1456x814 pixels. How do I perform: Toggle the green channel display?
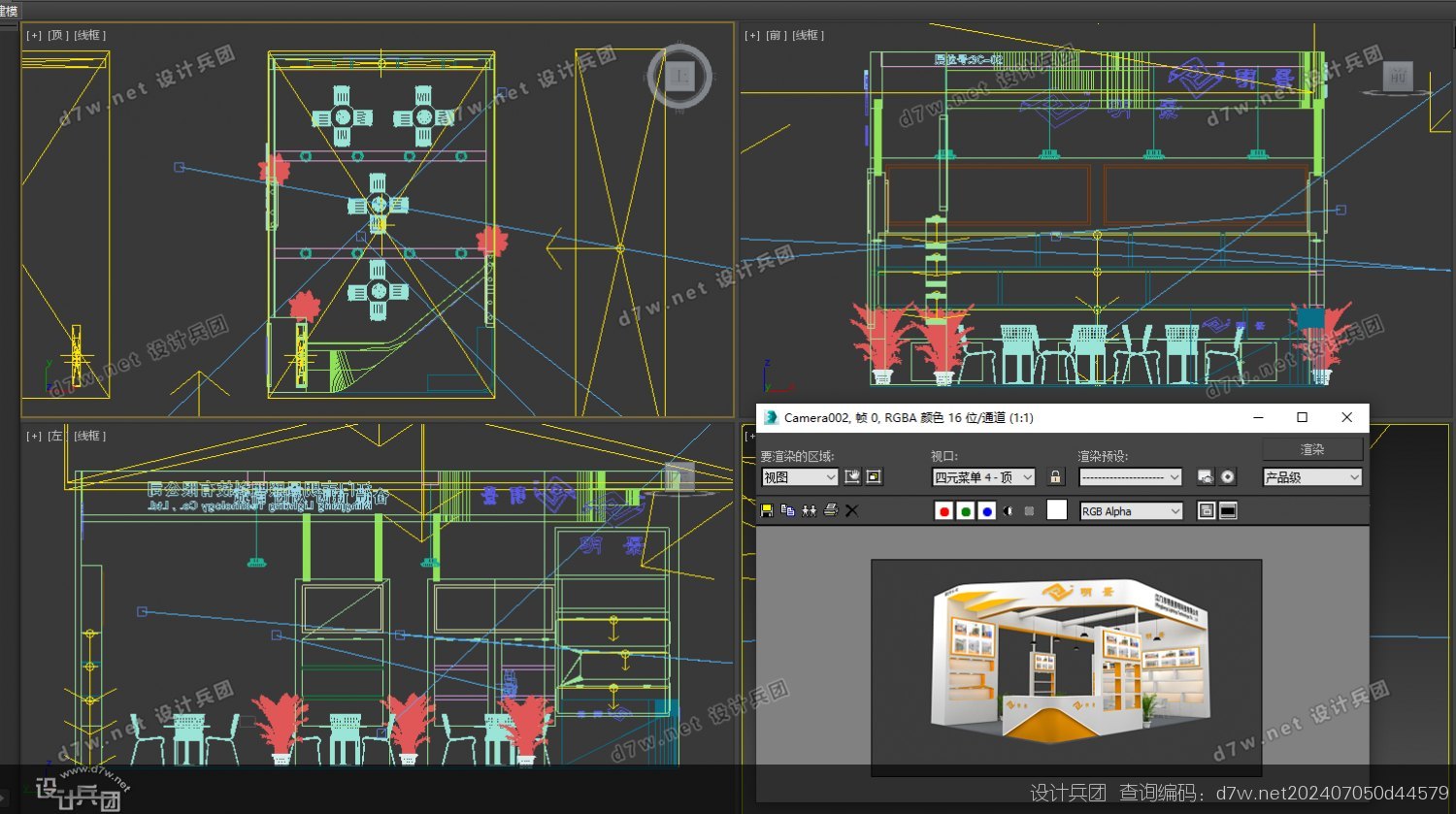coord(965,511)
